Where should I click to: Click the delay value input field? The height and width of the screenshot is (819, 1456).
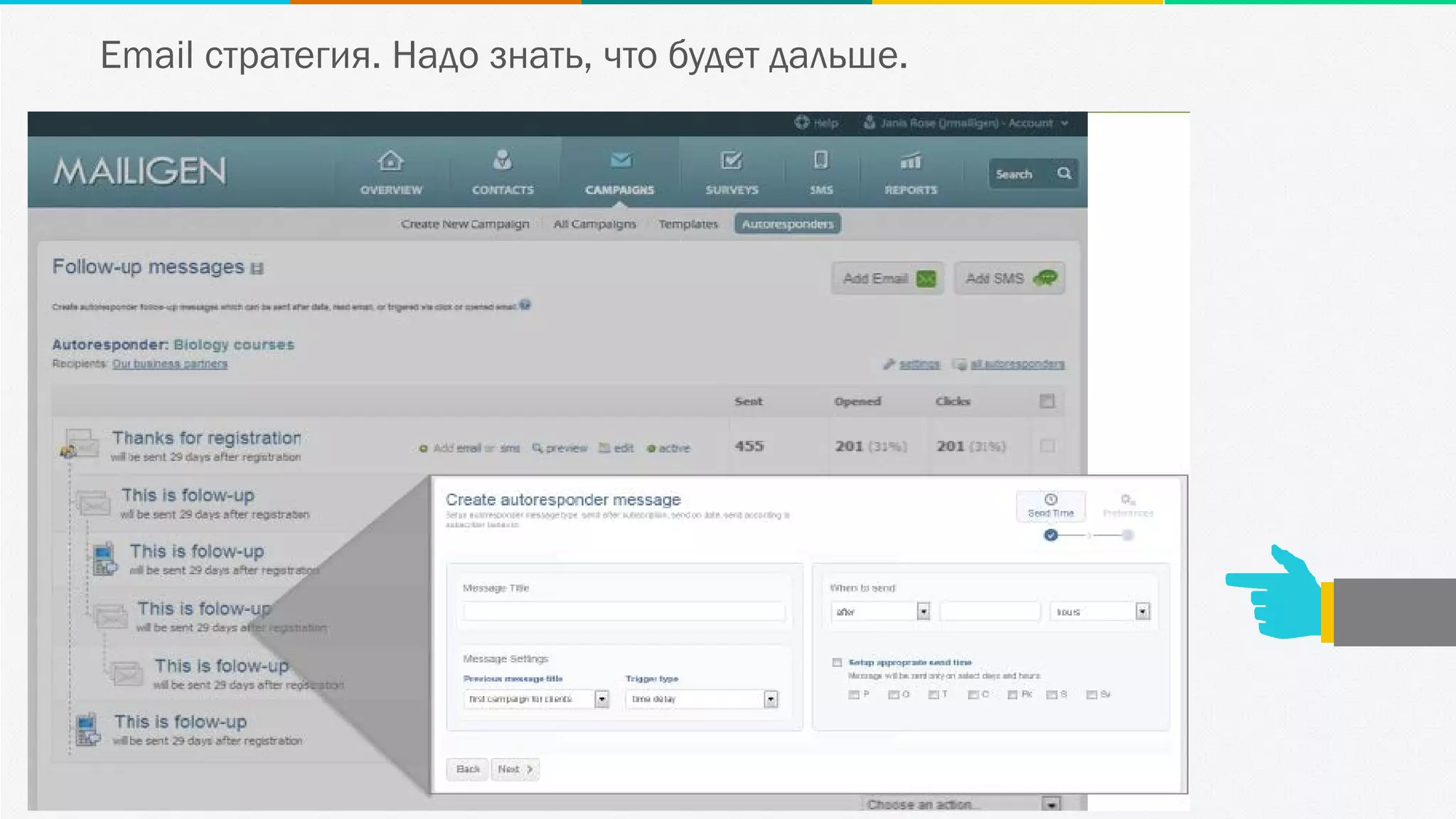(x=990, y=611)
